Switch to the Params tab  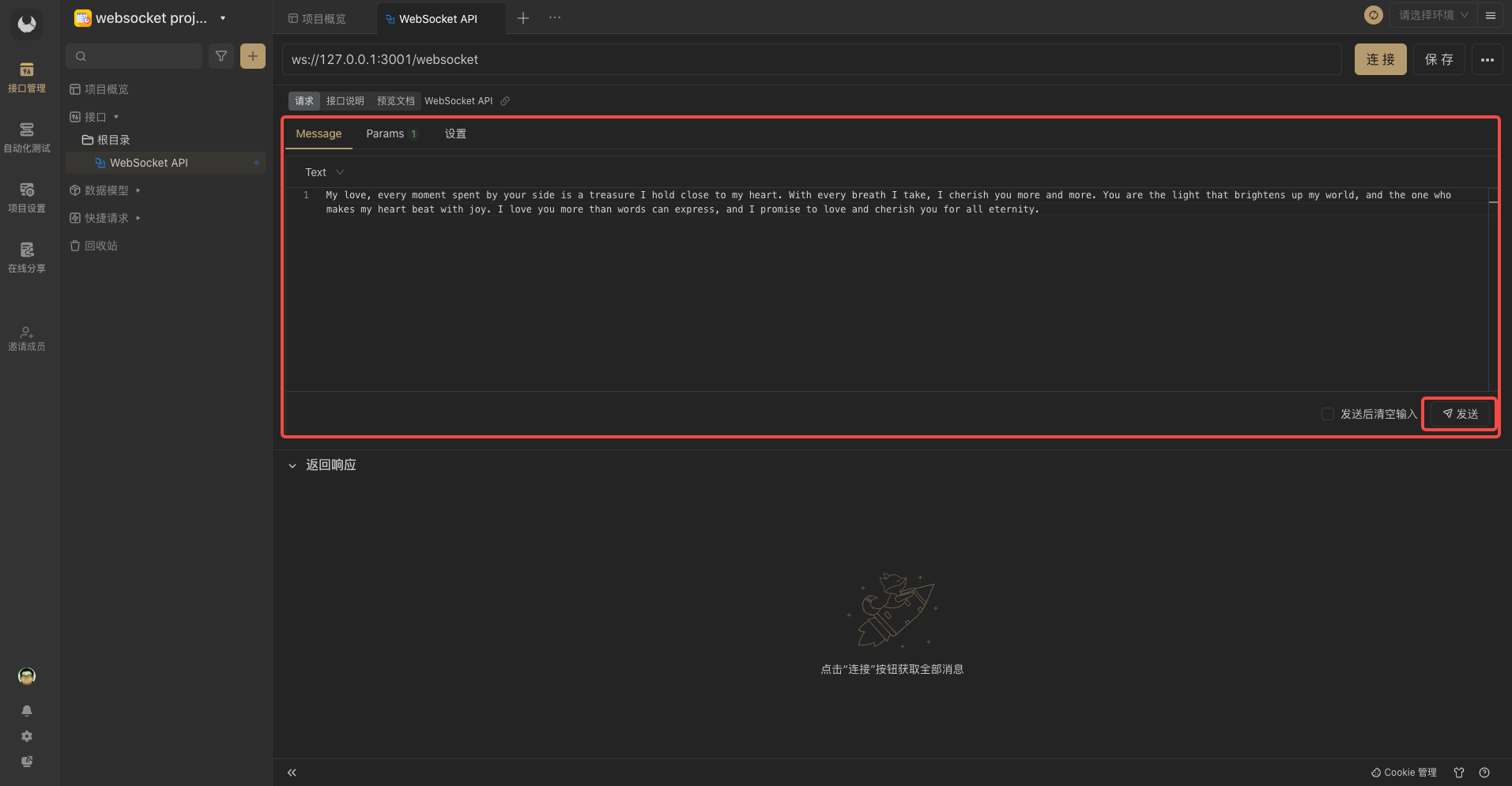(x=385, y=134)
